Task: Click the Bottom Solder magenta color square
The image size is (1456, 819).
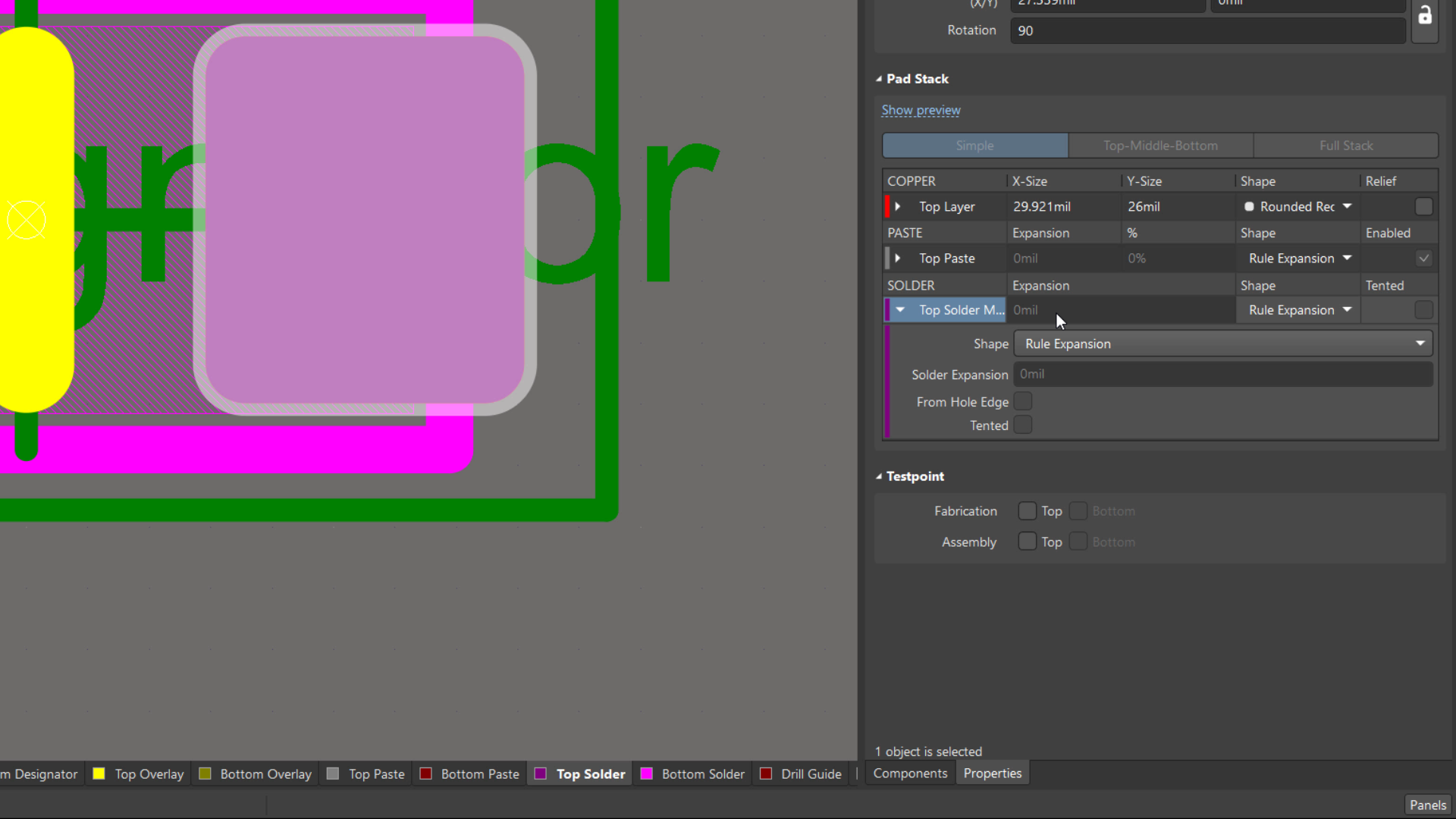Action: (646, 773)
